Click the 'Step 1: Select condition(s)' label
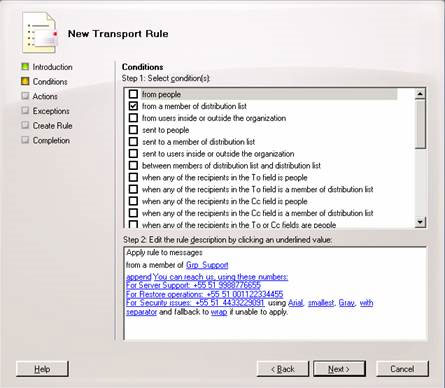The height and width of the screenshot is (388, 445). pyautogui.click(x=166, y=79)
